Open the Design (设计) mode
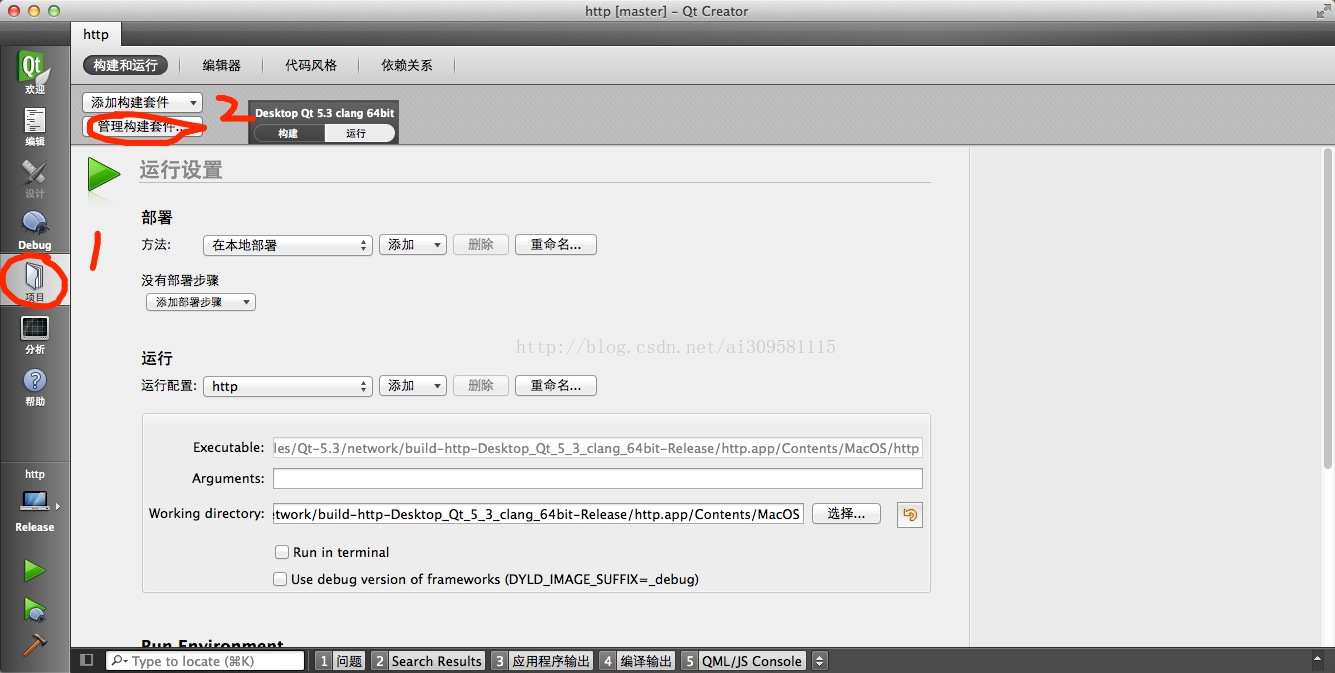The width and height of the screenshot is (1335, 673). [x=34, y=178]
